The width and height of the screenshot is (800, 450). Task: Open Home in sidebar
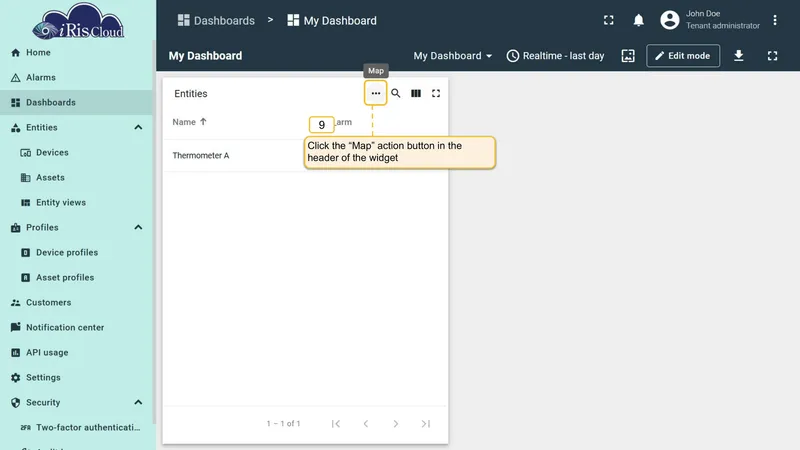point(76,53)
